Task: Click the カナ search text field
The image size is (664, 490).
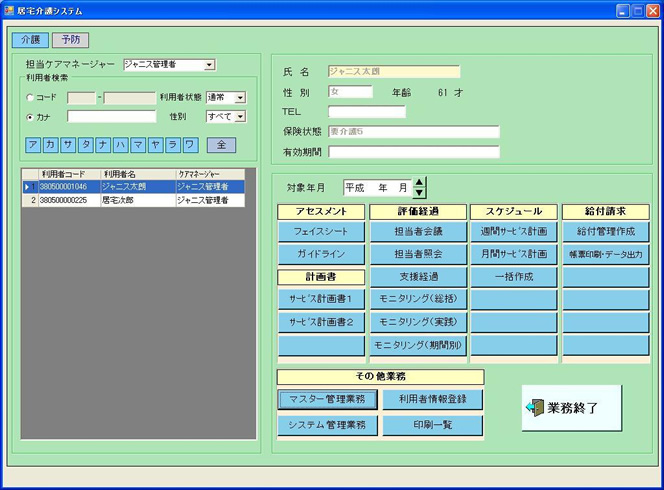Action: (111, 117)
